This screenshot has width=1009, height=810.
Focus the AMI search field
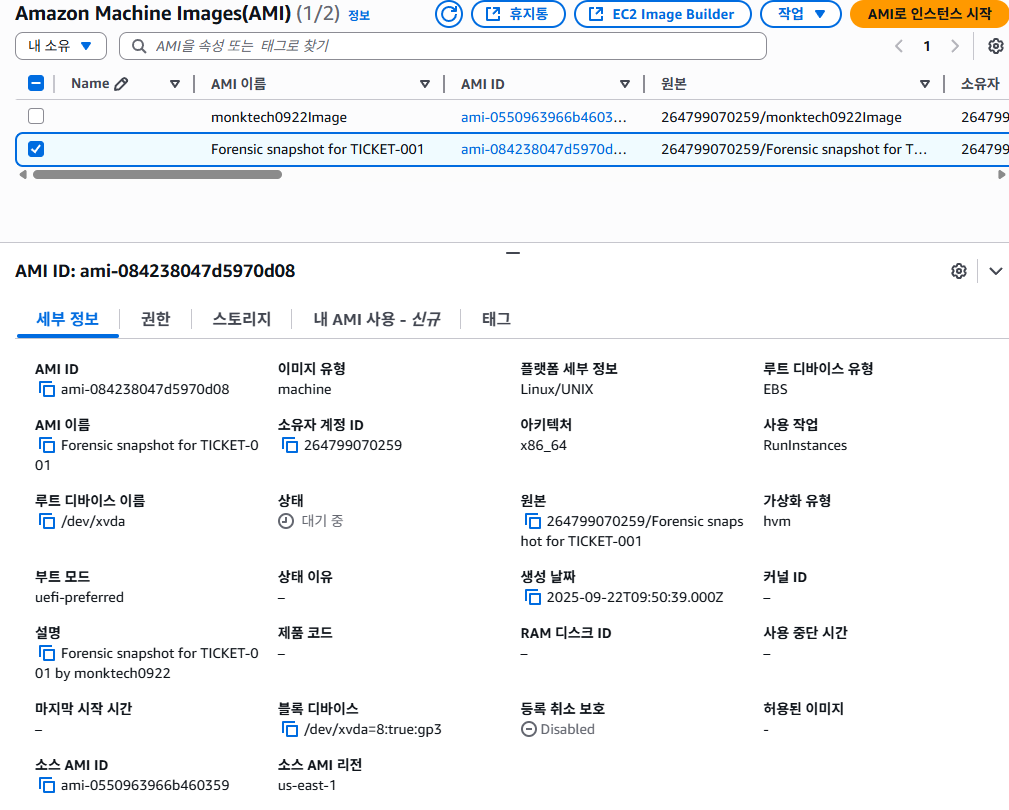point(443,46)
